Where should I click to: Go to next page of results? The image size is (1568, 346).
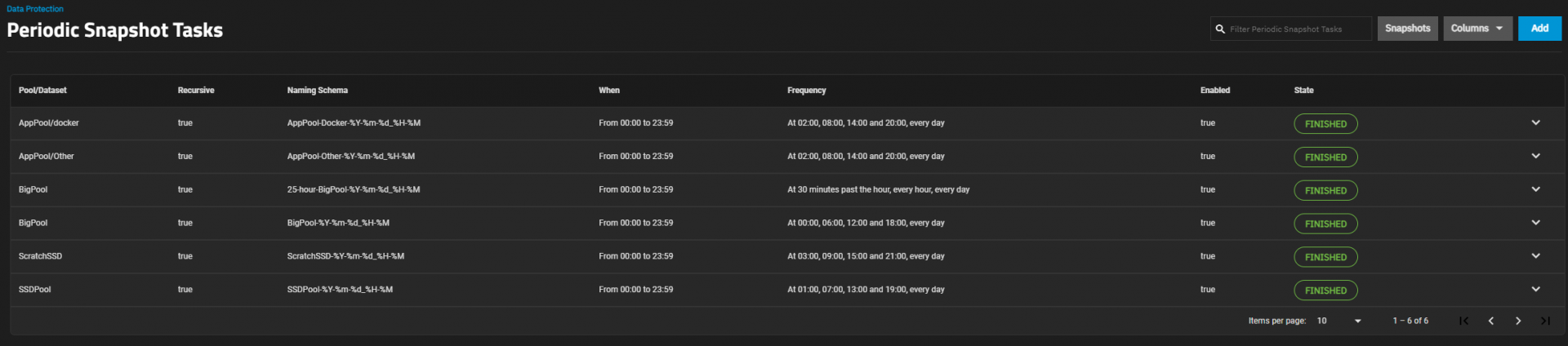[1518, 321]
